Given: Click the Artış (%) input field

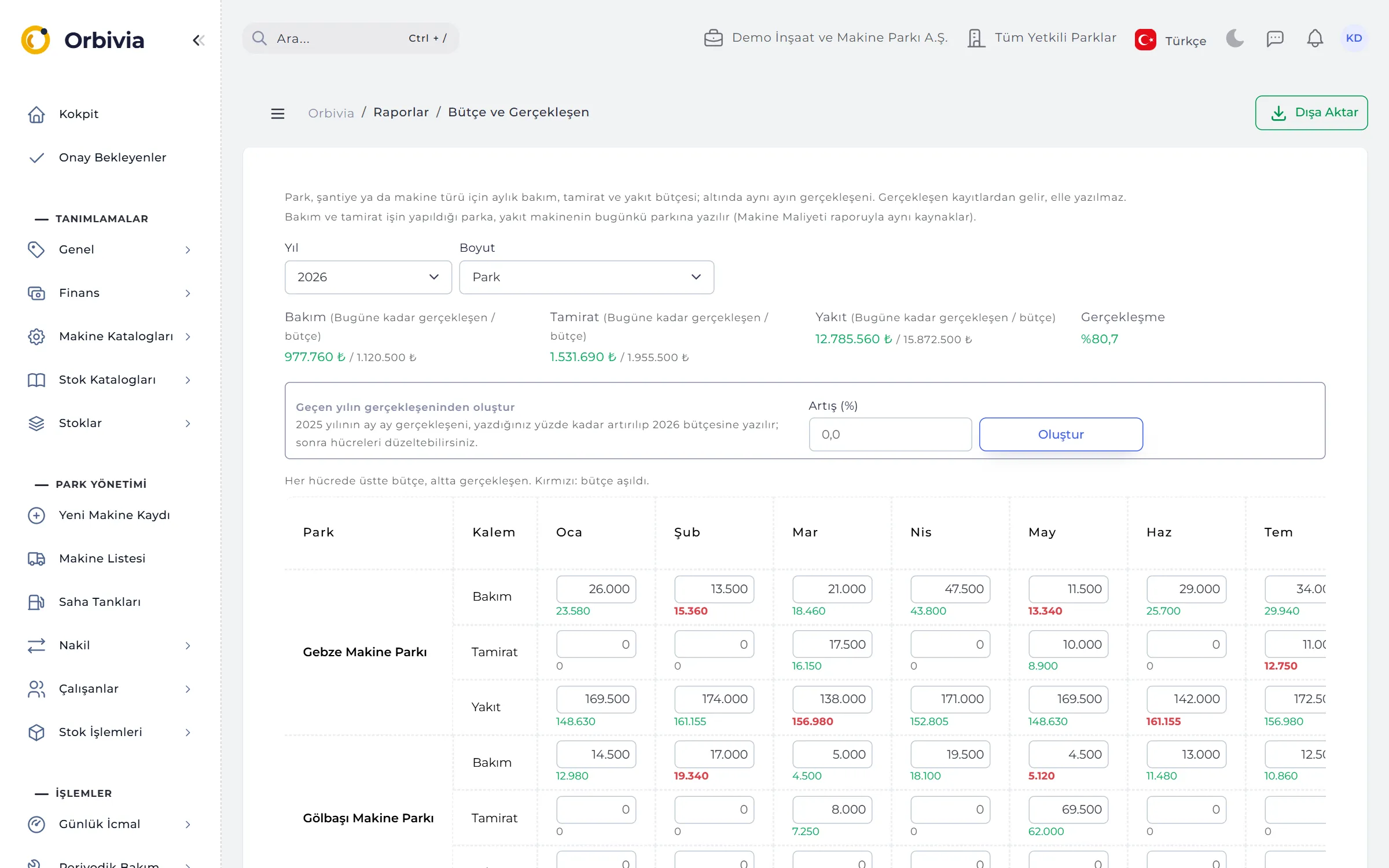Looking at the screenshot, I should pyautogui.click(x=890, y=435).
